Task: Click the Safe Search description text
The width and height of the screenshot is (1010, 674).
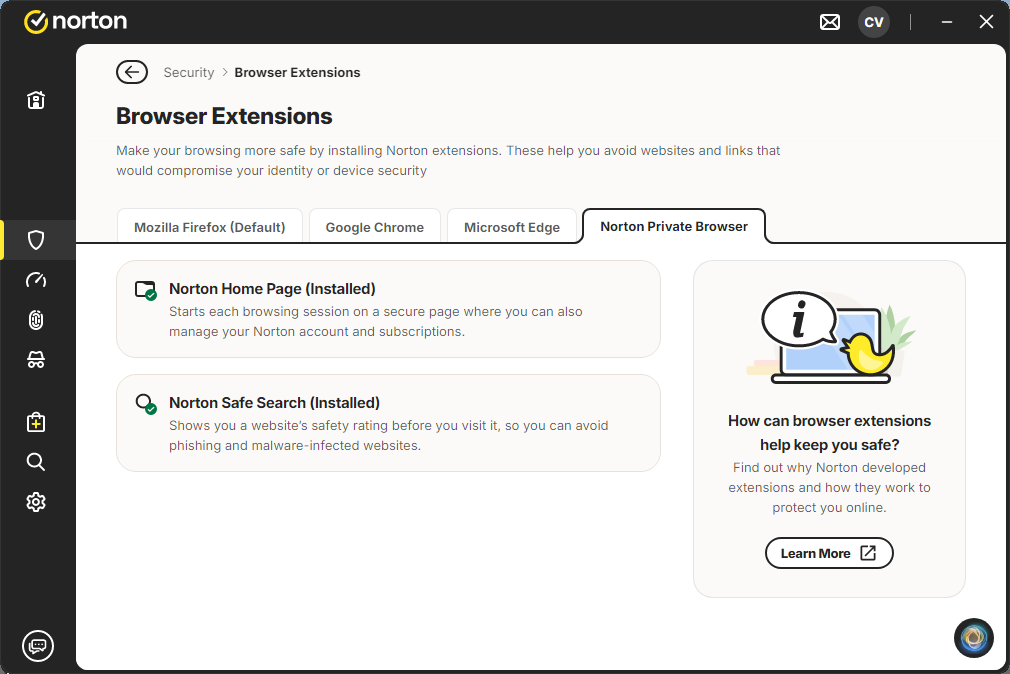Action: (x=388, y=436)
